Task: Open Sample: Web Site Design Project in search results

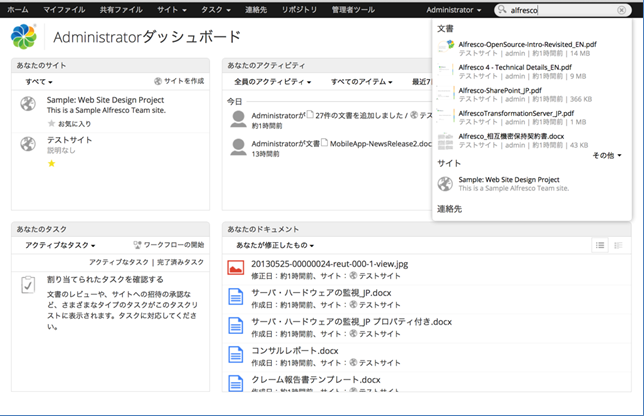Action: 509,179
